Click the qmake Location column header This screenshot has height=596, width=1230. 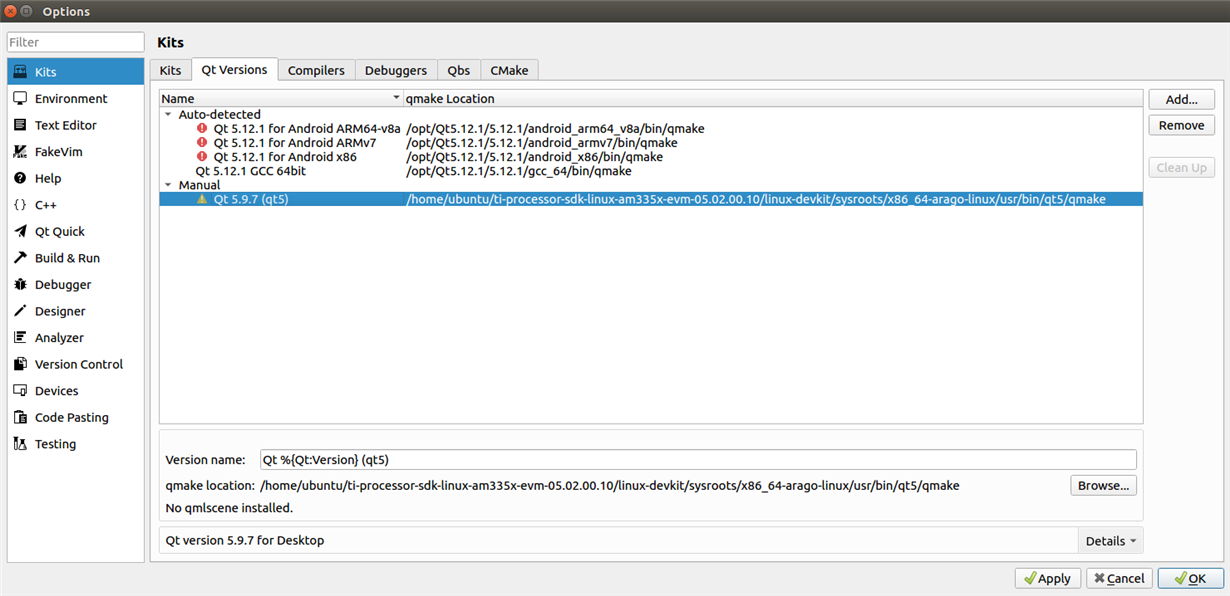[x=772, y=99]
